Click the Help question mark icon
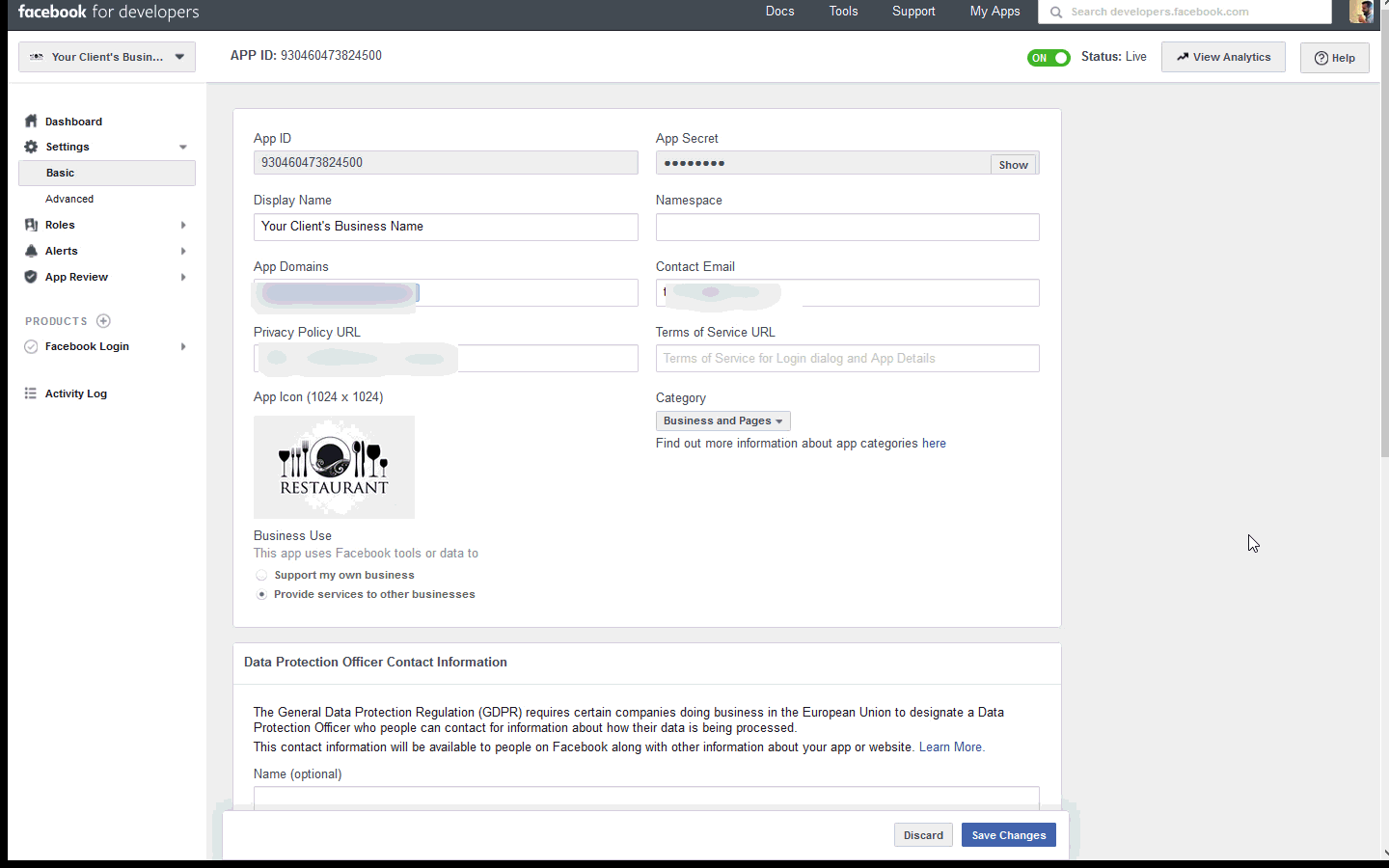This screenshot has width=1389, height=868. pos(1321,58)
